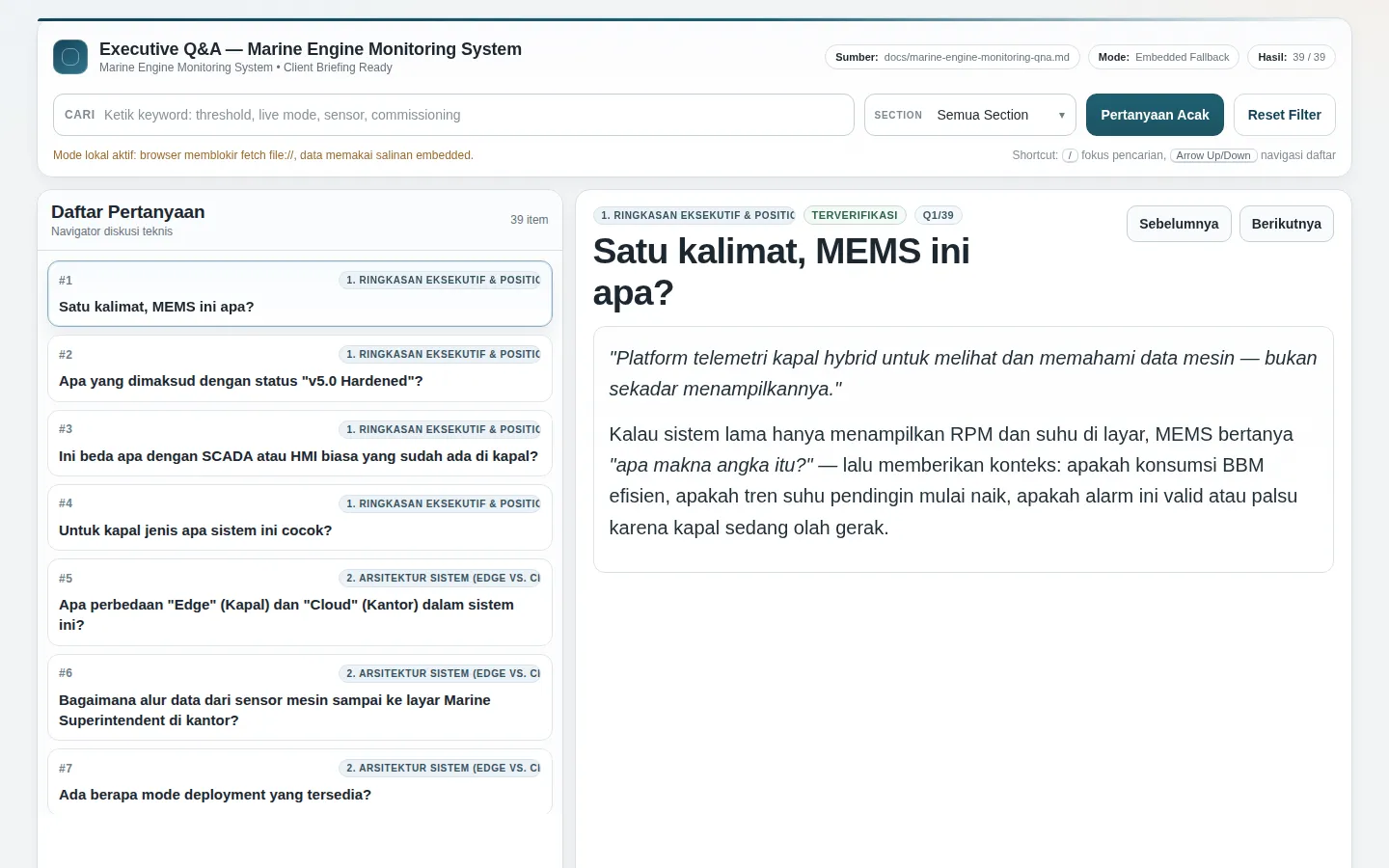Screen dimensions: 1389x868
Task: Select question #4 Untuk kapal jenis apa
Action: [x=300, y=517]
